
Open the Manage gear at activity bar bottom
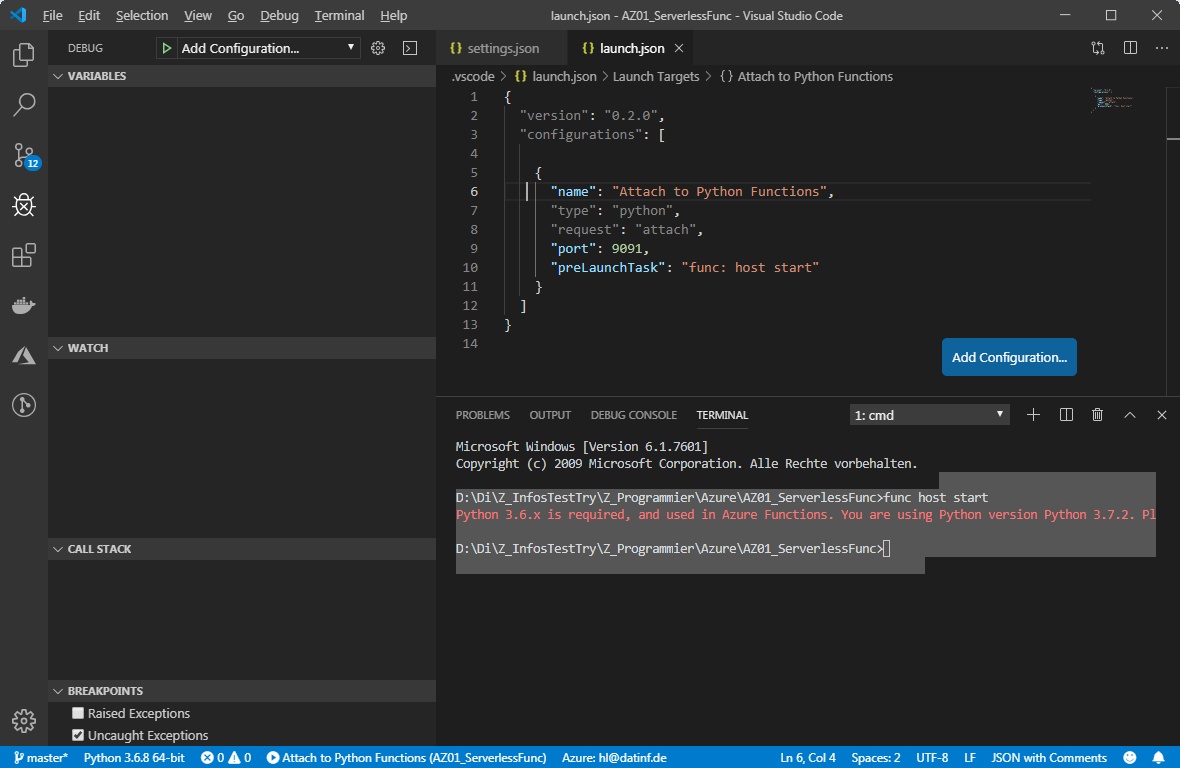(x=23, y=721)
